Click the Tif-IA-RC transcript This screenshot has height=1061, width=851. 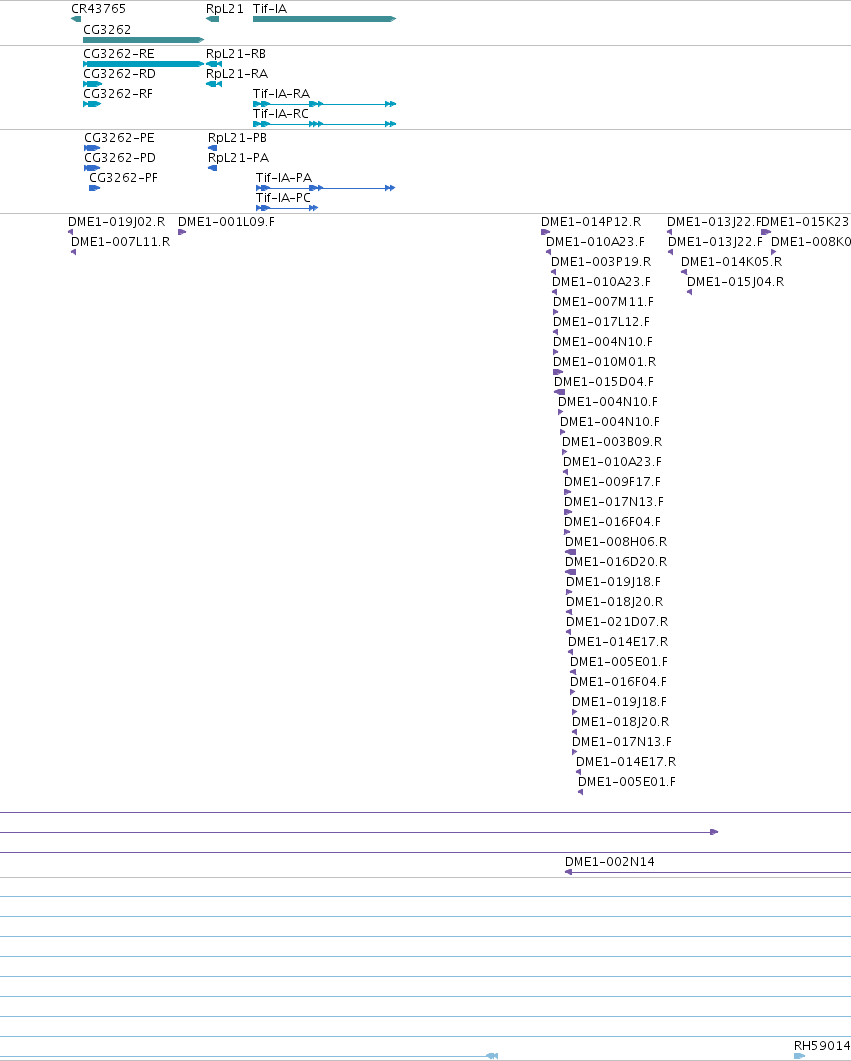tap(325, 124)
